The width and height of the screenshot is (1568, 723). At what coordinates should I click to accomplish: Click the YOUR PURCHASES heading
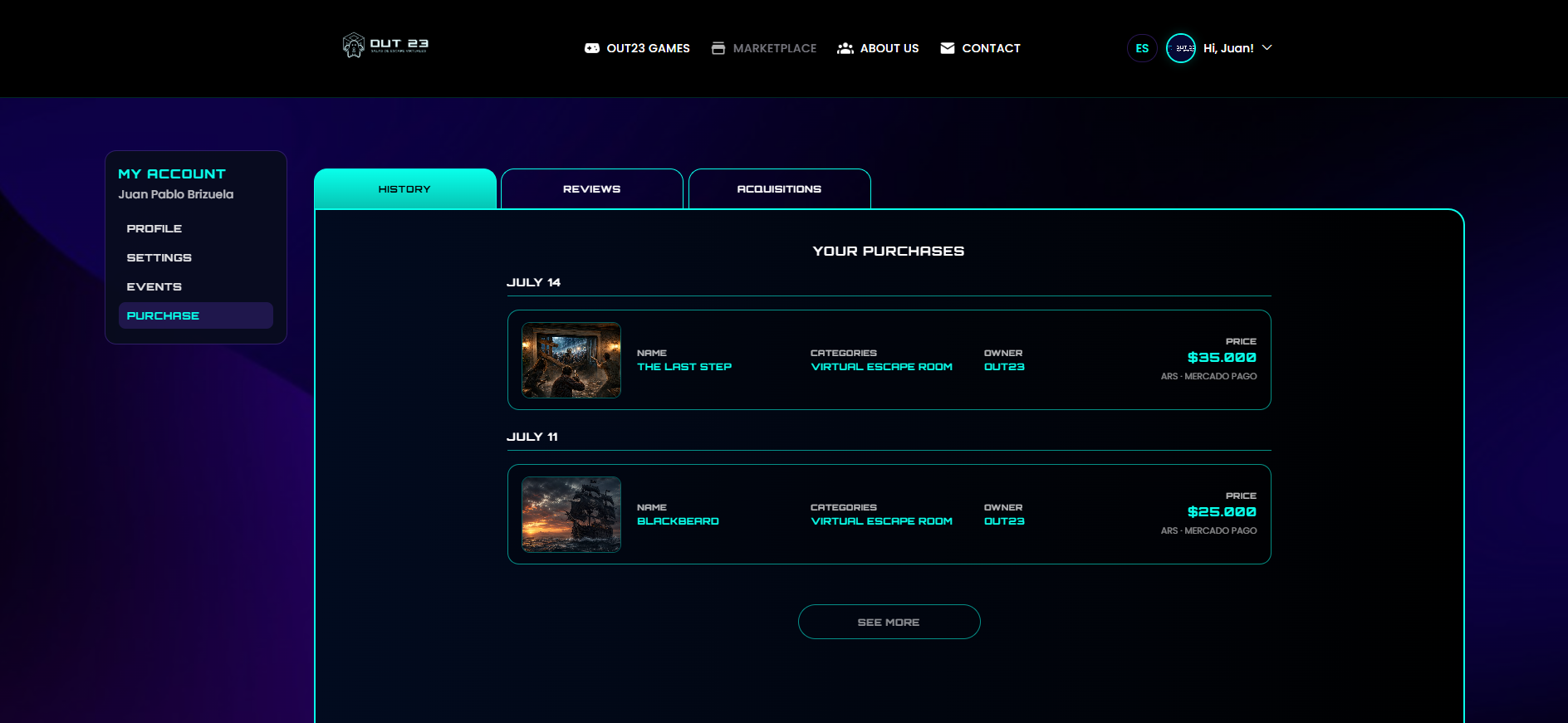(x=889, y=251)
